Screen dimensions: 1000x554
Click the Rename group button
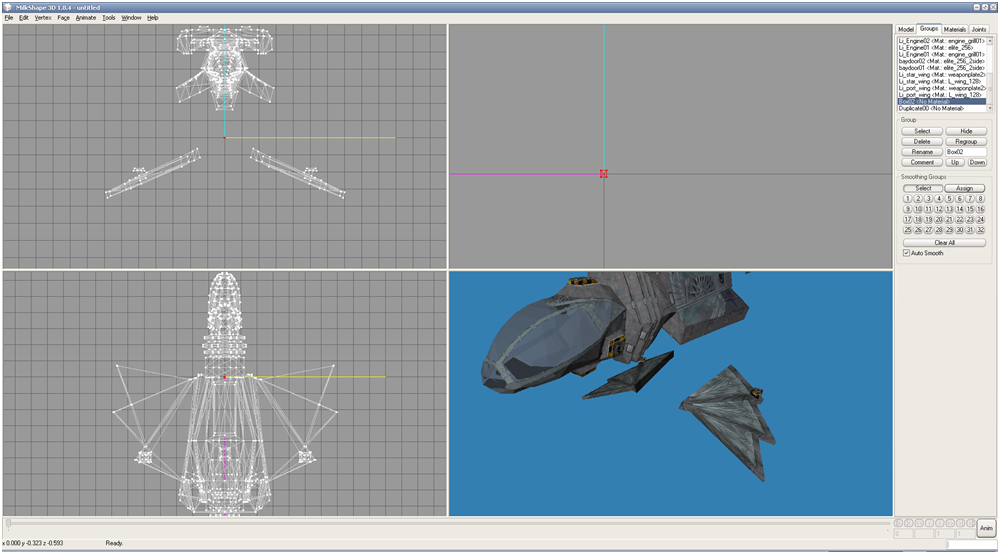(922, 152)
